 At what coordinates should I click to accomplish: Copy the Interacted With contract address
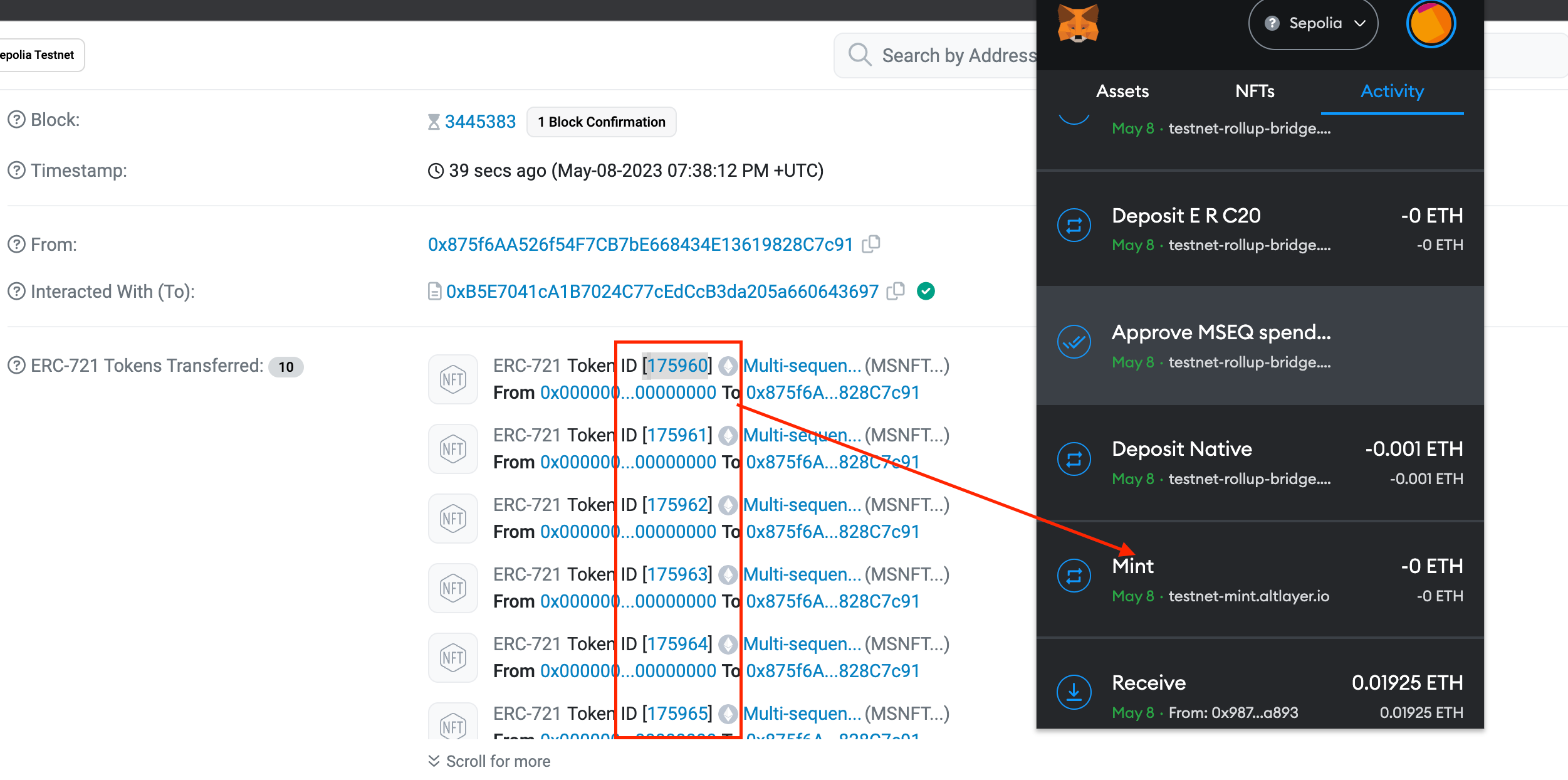tap(896, 291)
